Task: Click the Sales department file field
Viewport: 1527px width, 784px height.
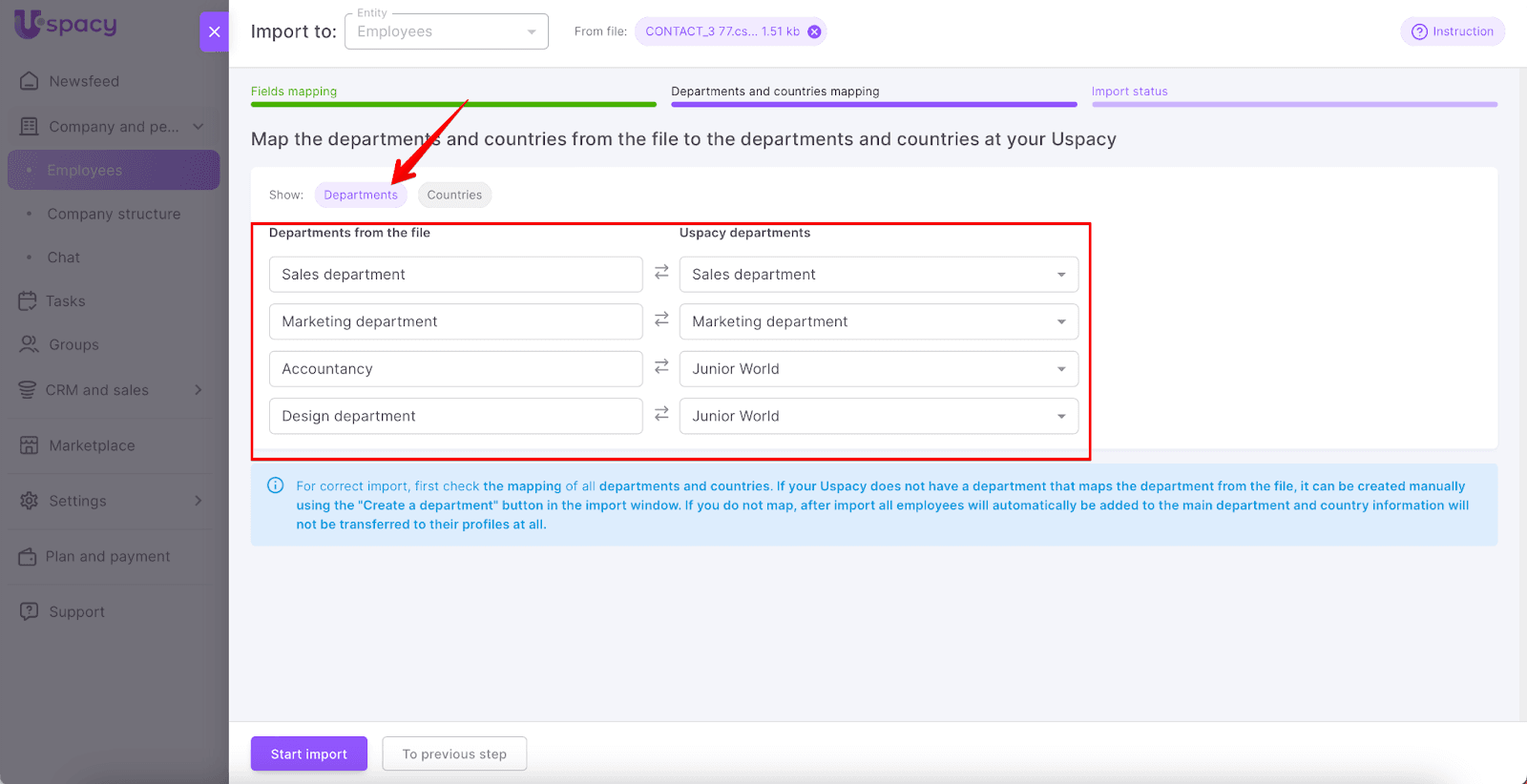Action: 456,275
